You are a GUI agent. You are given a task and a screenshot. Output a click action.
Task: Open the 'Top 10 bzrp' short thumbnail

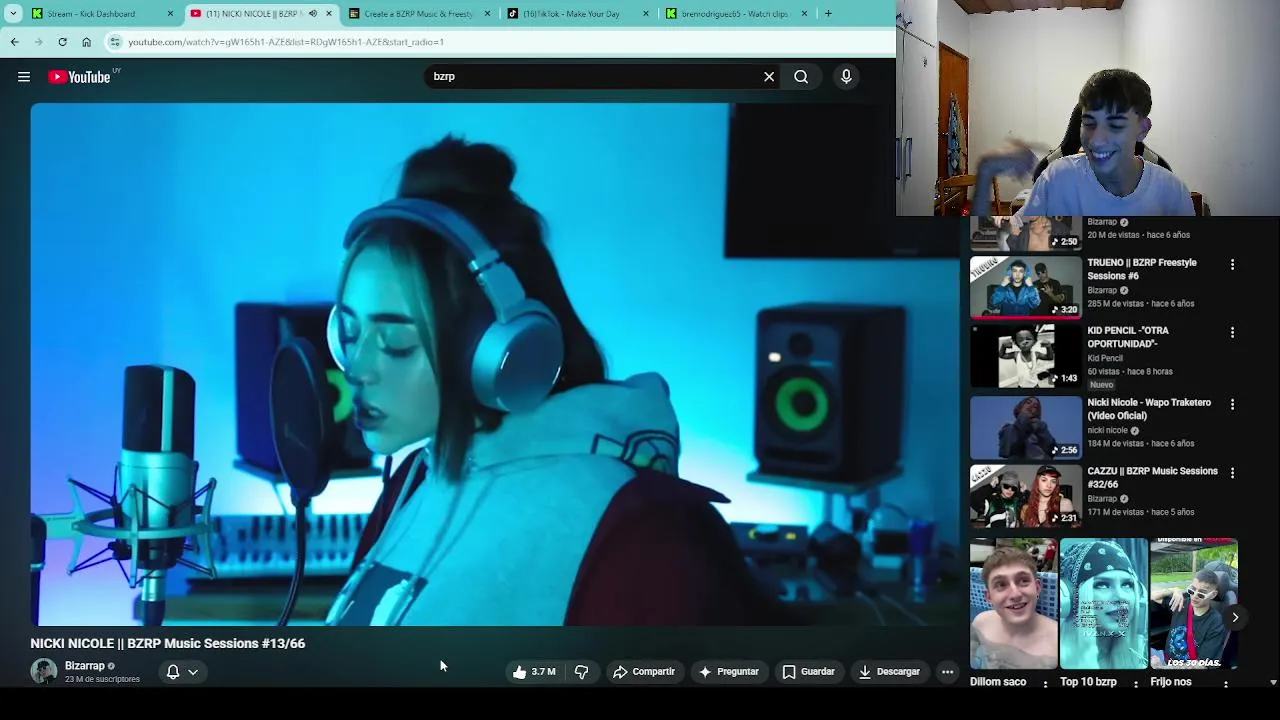(x=1104, y=604)
